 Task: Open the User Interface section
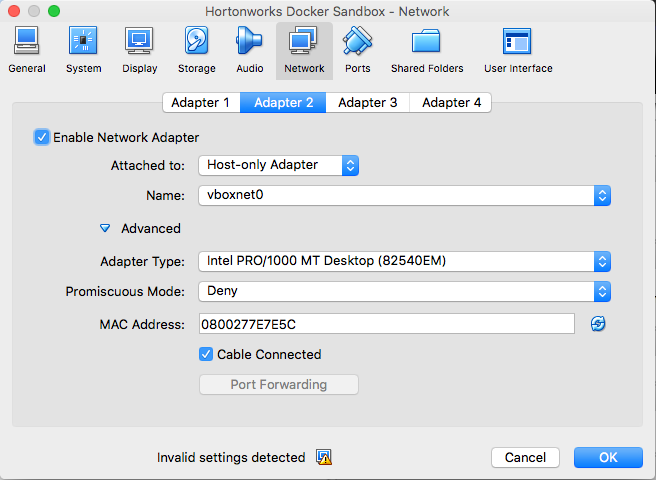point(518,50)
